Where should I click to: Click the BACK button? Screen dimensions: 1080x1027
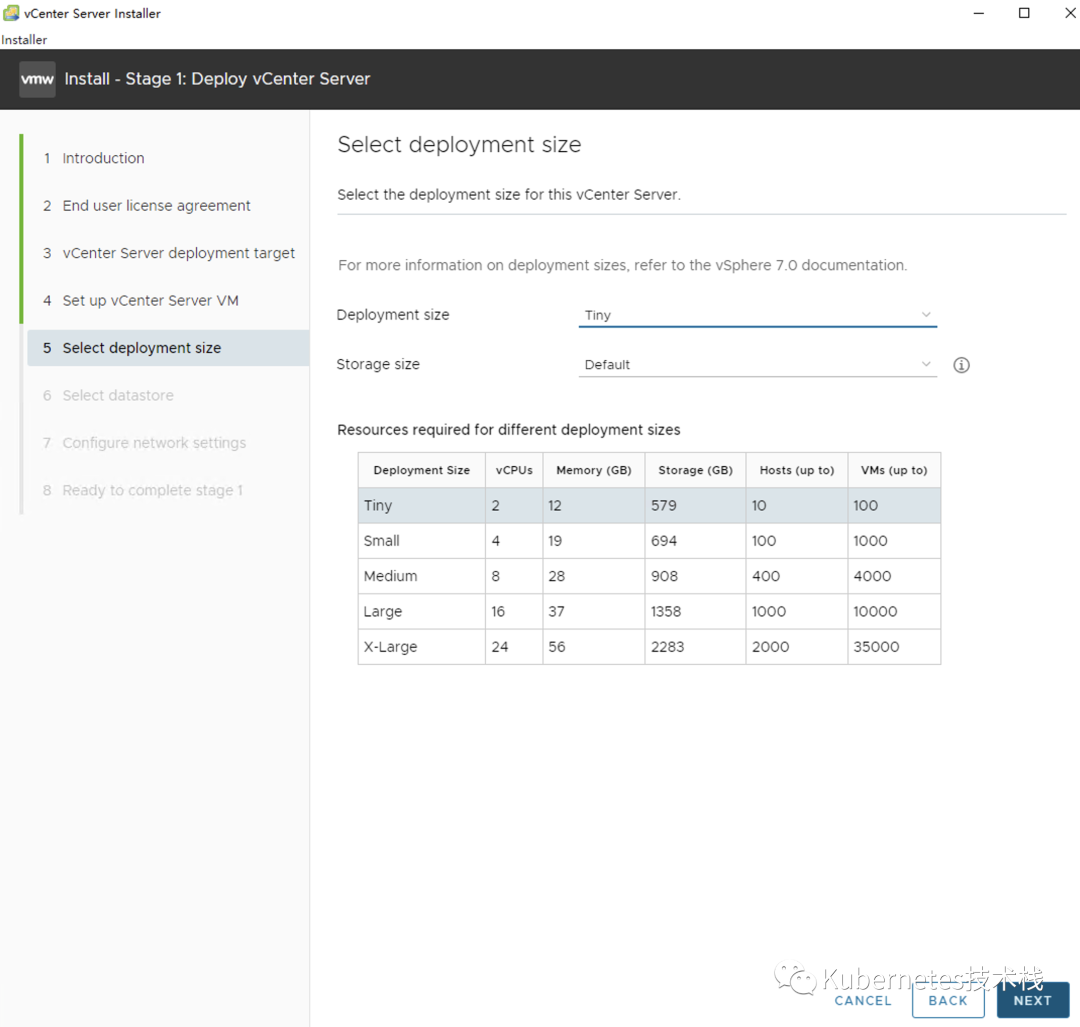948,1000
